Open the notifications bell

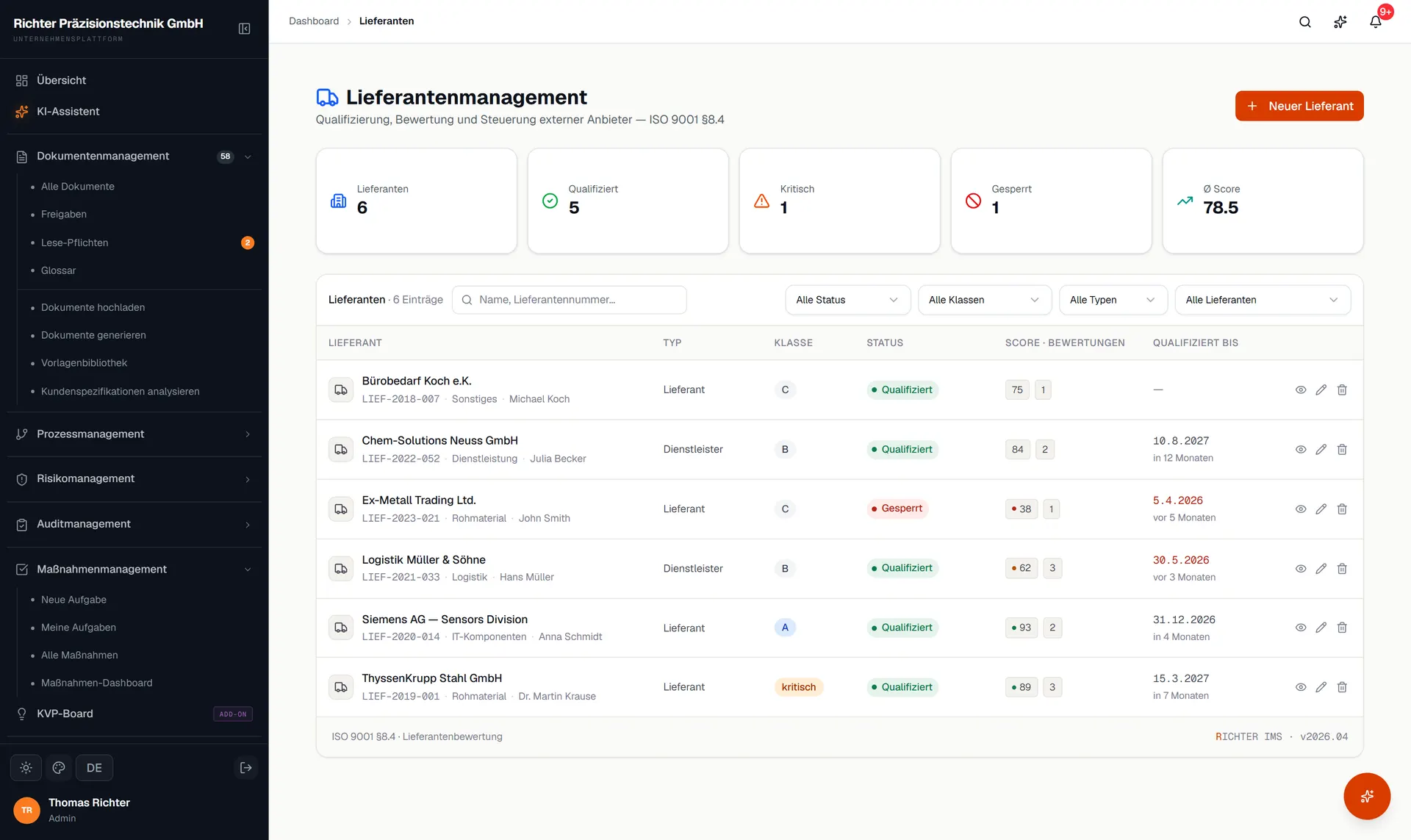coord(1375,22)
